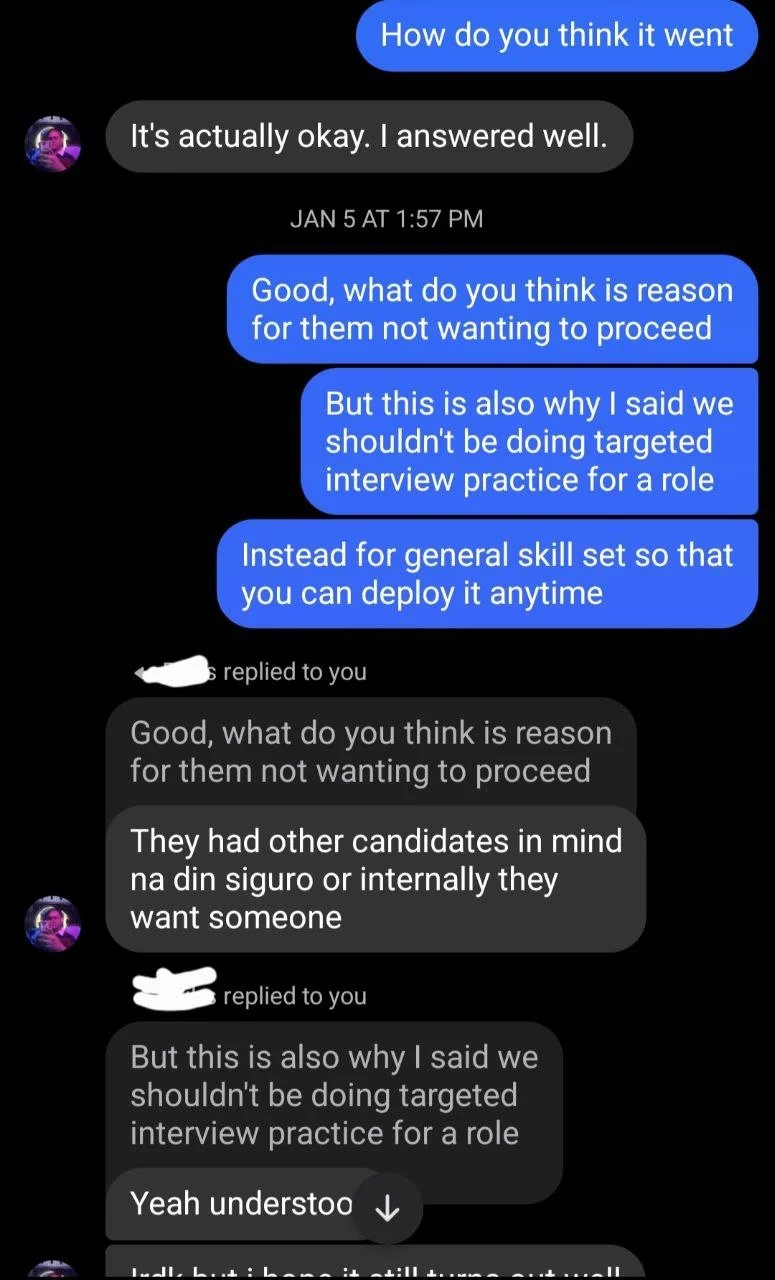Tap the partially visible message at bottom

[374, 1264]
